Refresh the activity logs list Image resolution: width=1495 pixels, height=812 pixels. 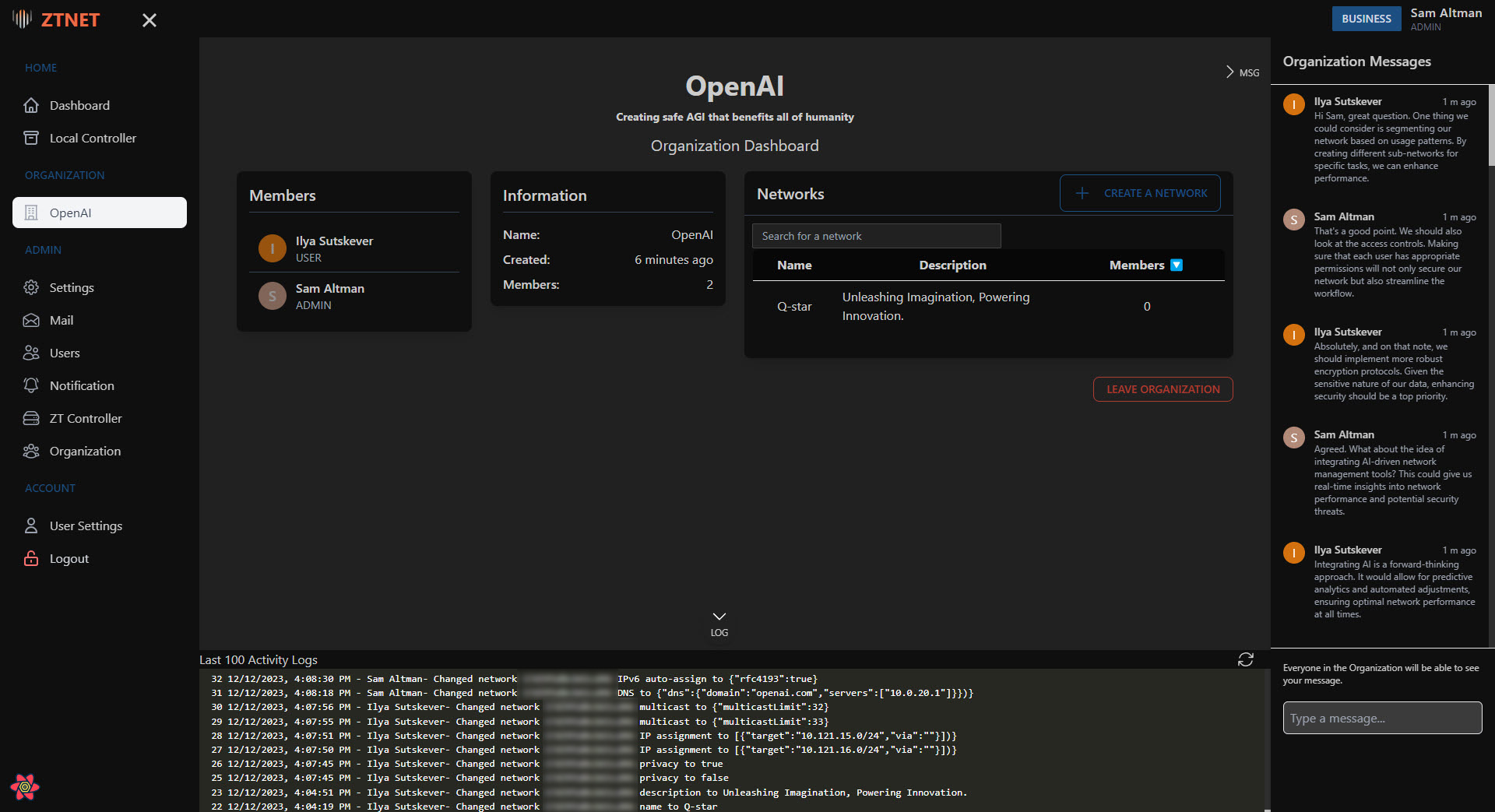pos(1246,659)
